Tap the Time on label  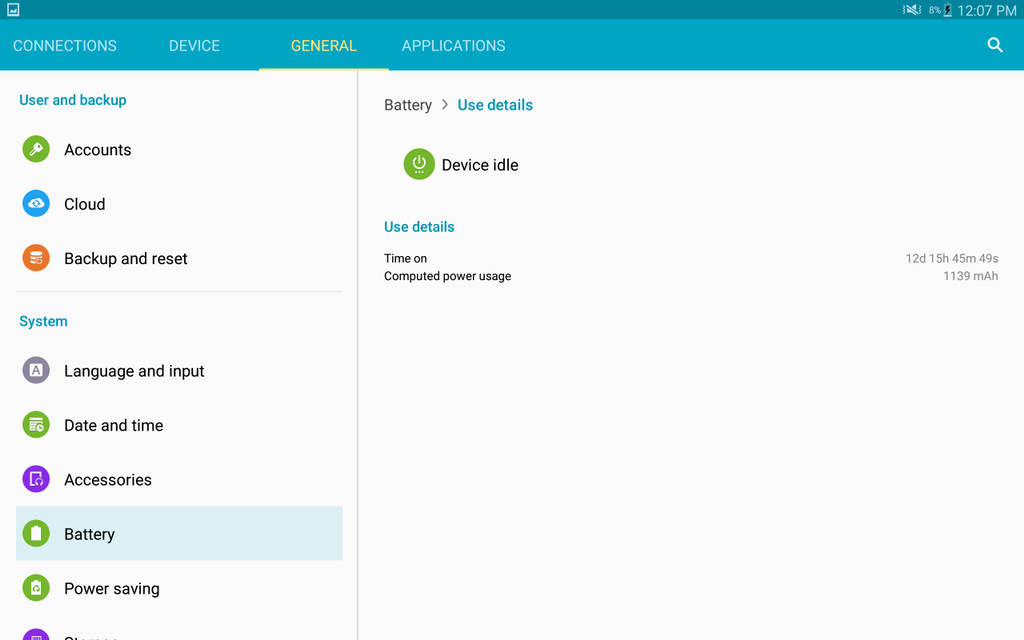[x=406, y=259]
